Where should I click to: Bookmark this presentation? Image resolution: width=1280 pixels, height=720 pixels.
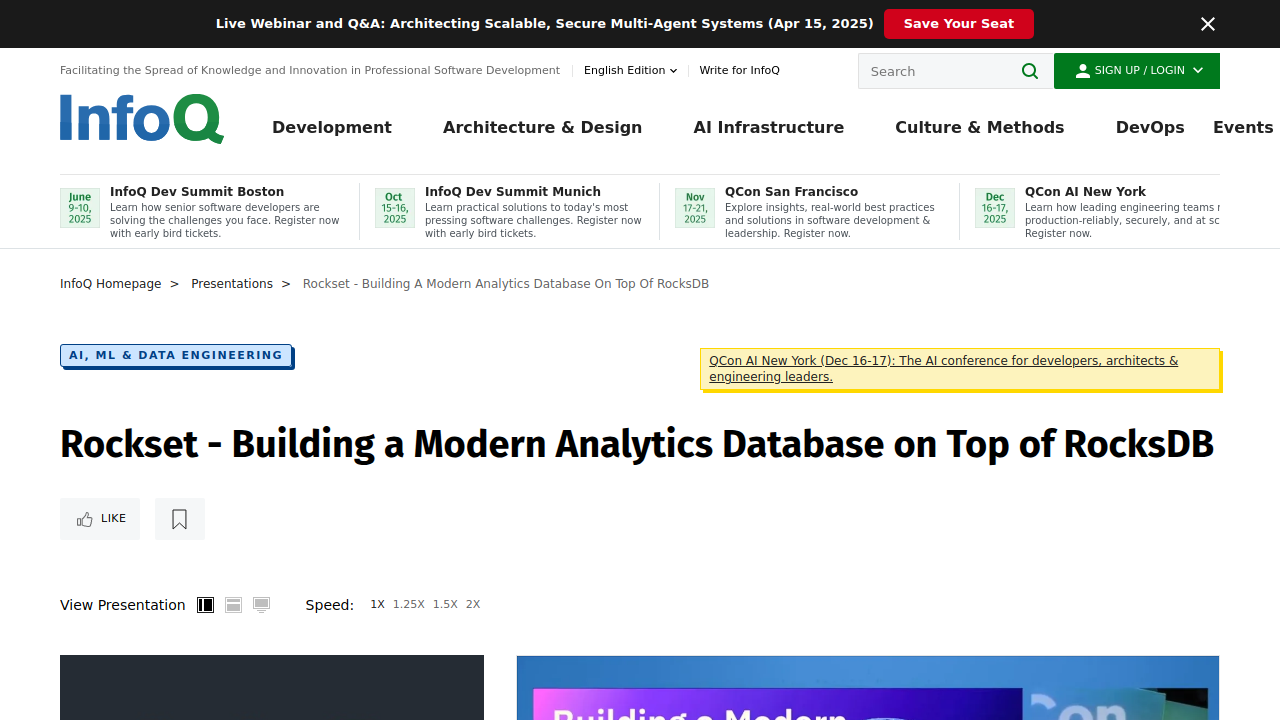[x=180, y=519]
